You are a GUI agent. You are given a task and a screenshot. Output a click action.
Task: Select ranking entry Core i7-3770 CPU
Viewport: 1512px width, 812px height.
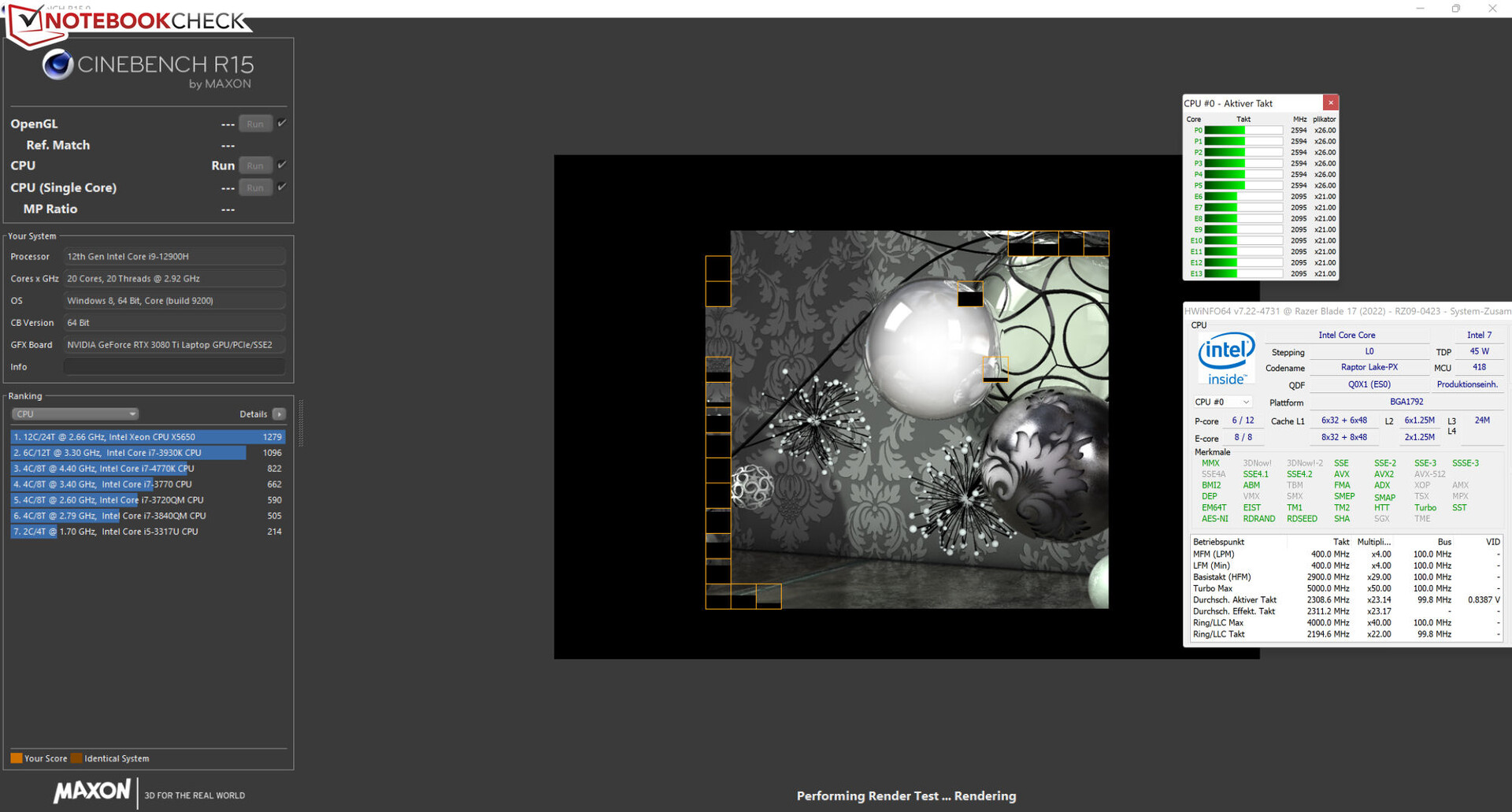coord(148,484)
